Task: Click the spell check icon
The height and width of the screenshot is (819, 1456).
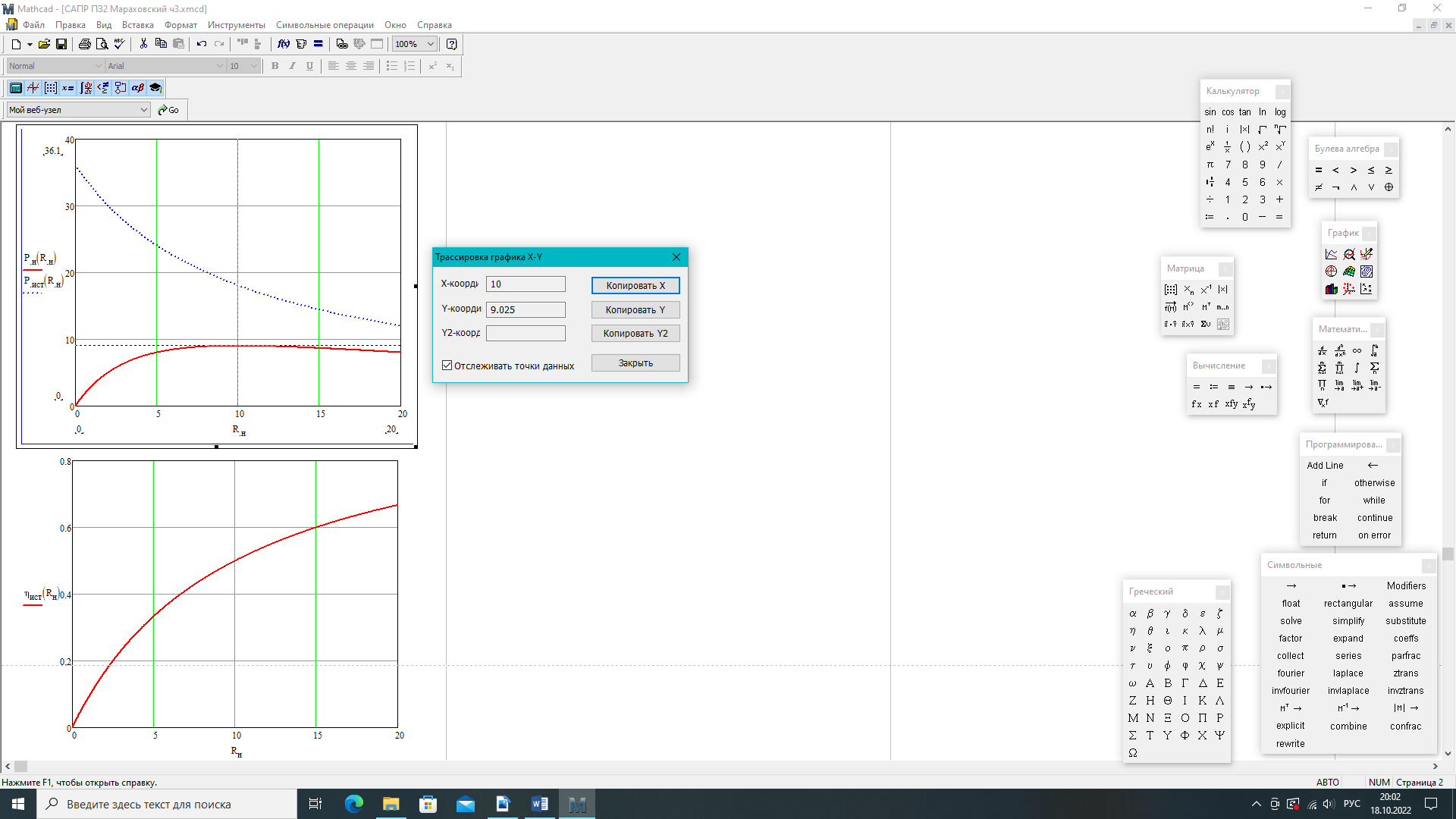Action: pyautogui.click(x=120, y=44)
